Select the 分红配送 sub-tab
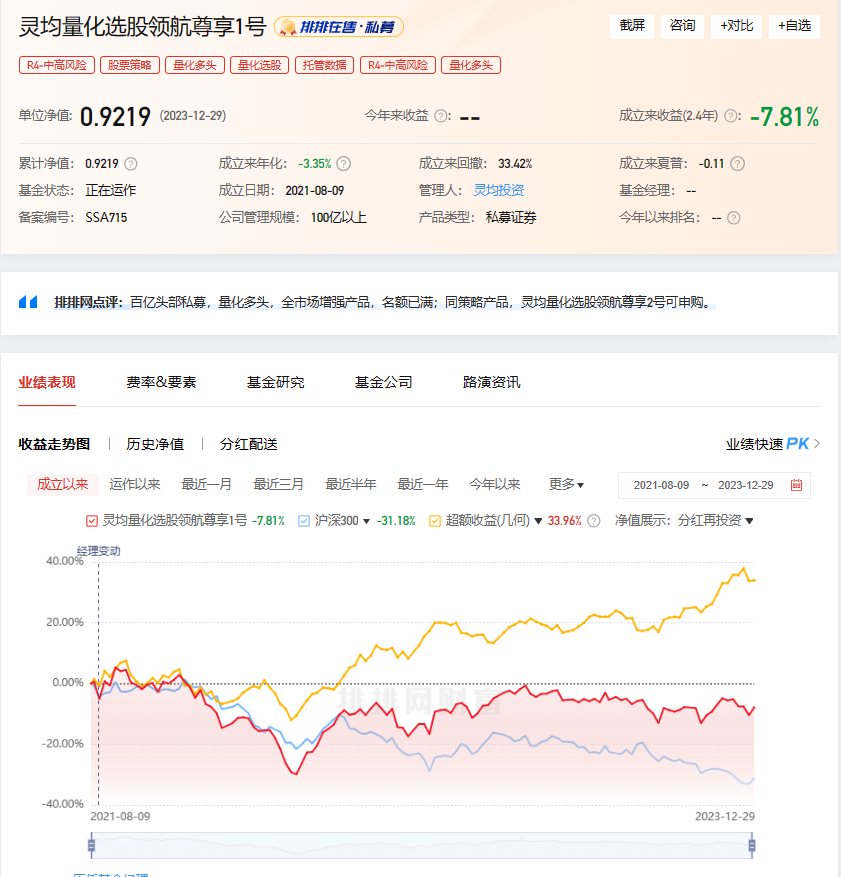 pyautogui.click(x=249, y=444)
